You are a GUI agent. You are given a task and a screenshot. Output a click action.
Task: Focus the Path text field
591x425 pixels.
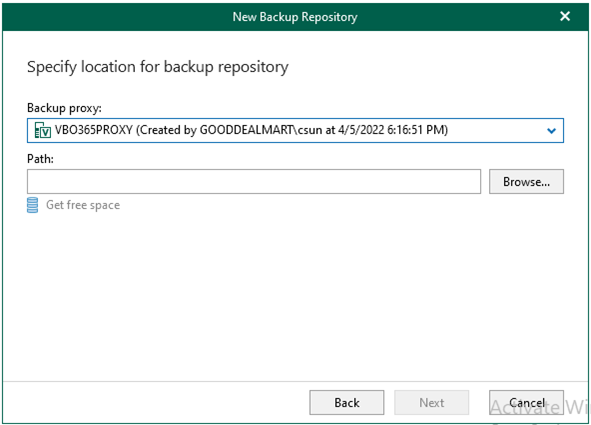click(254, 182)
